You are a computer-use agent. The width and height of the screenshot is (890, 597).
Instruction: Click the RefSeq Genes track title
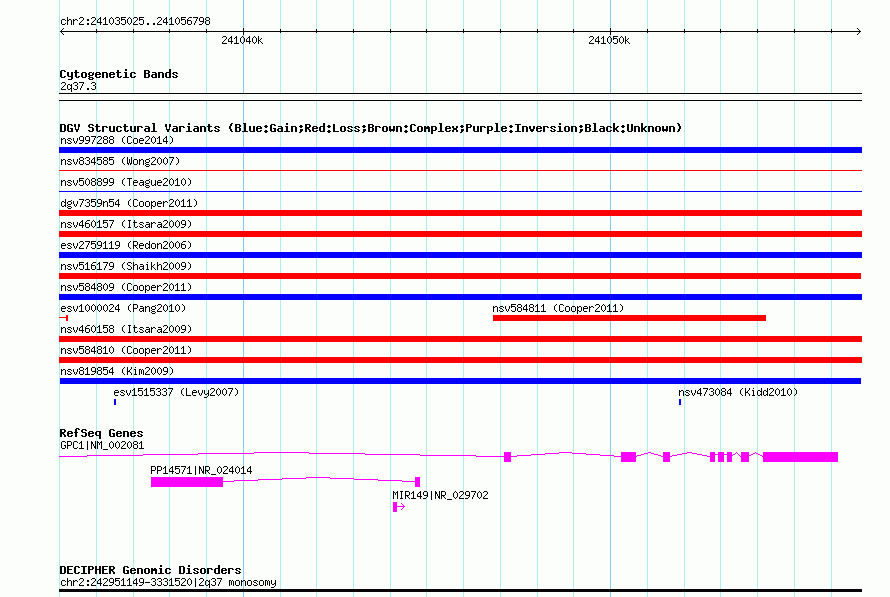(x=101, y=433)
